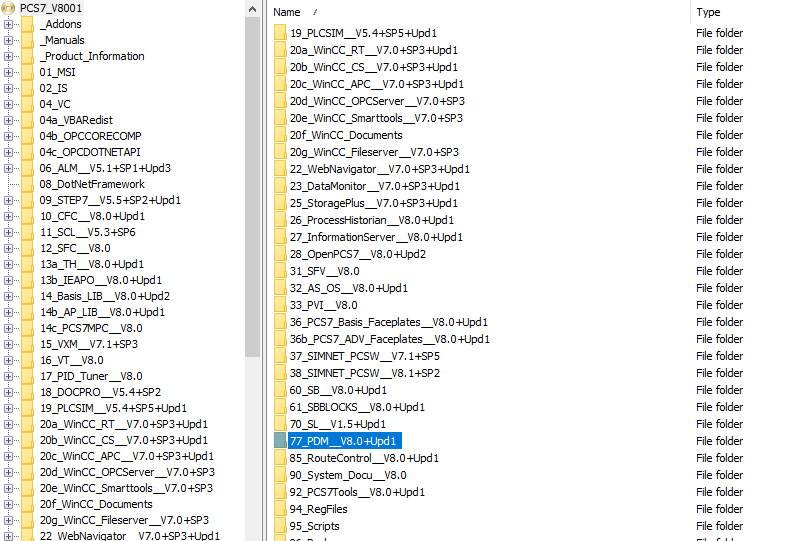Click tree folder icon of 08_DotNetFramework

point(27,184)
